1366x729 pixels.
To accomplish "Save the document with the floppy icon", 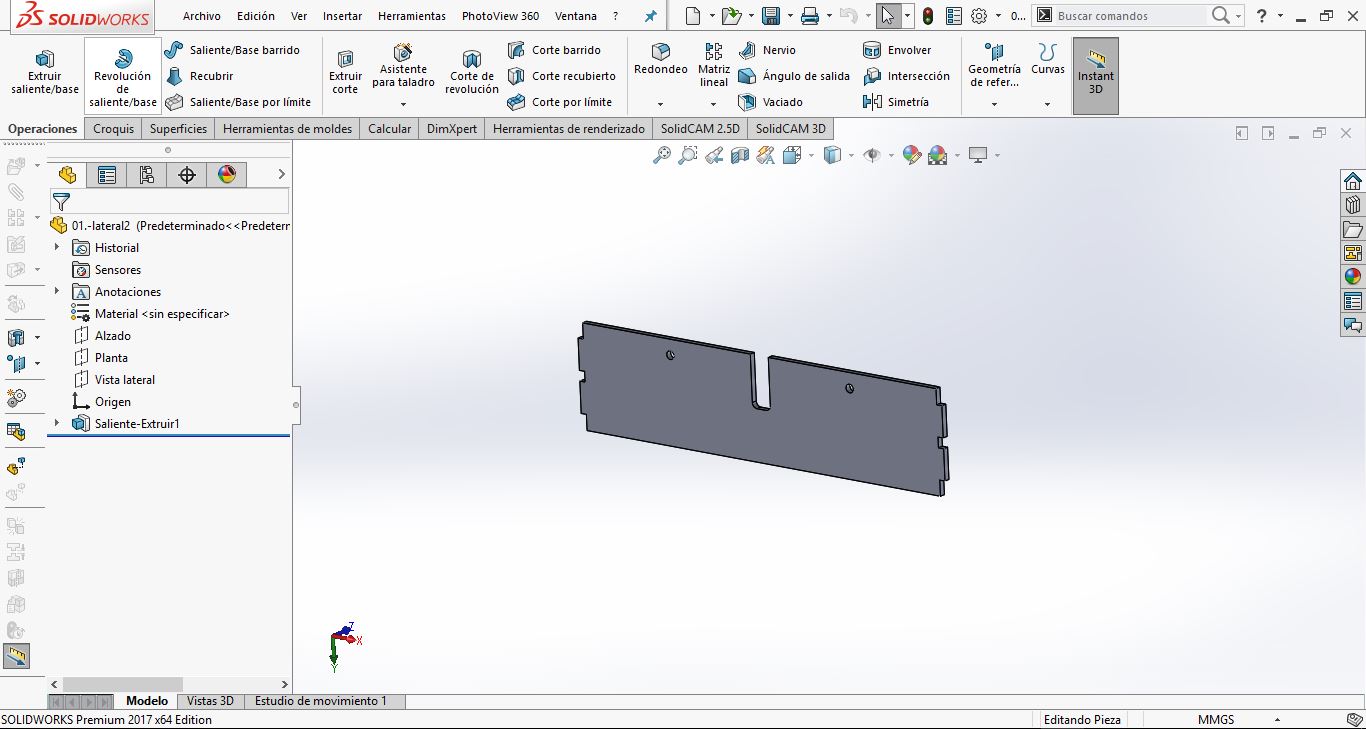I will click(770, 16).
